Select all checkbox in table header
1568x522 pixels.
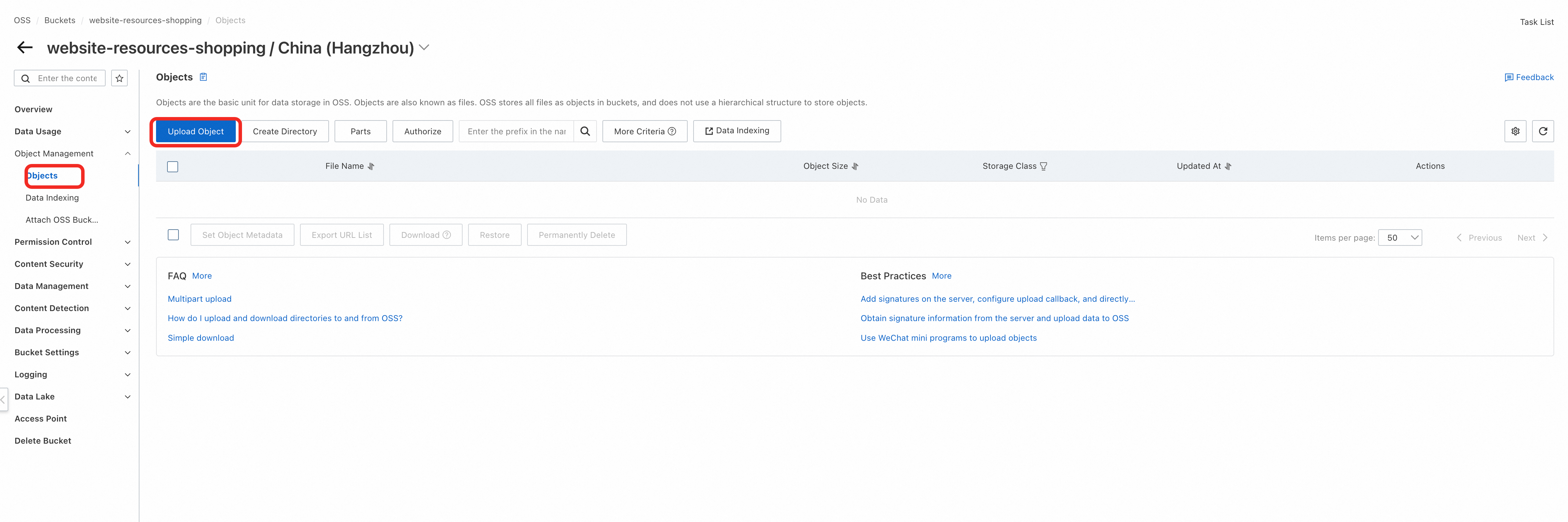click(173, 167)
